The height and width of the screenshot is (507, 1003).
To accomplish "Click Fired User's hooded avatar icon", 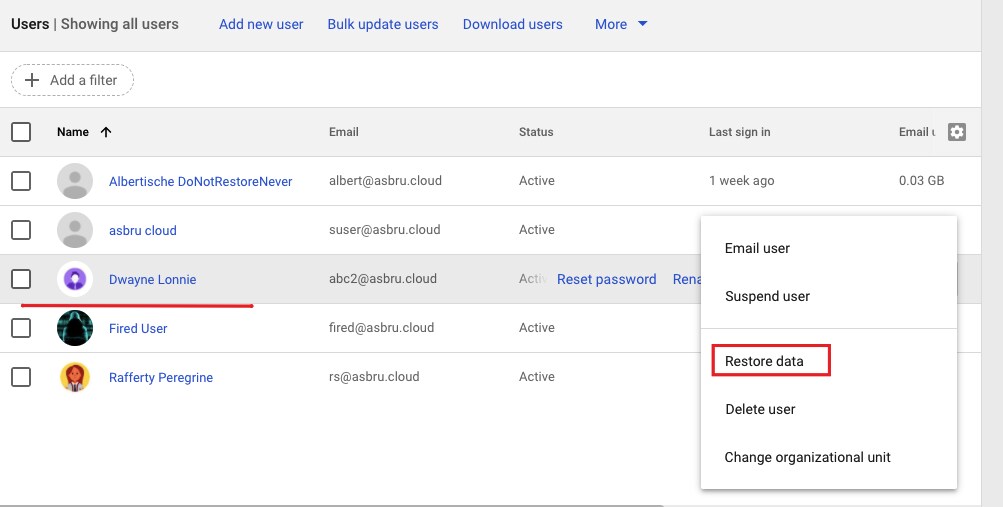I will (x=75, y=328).
